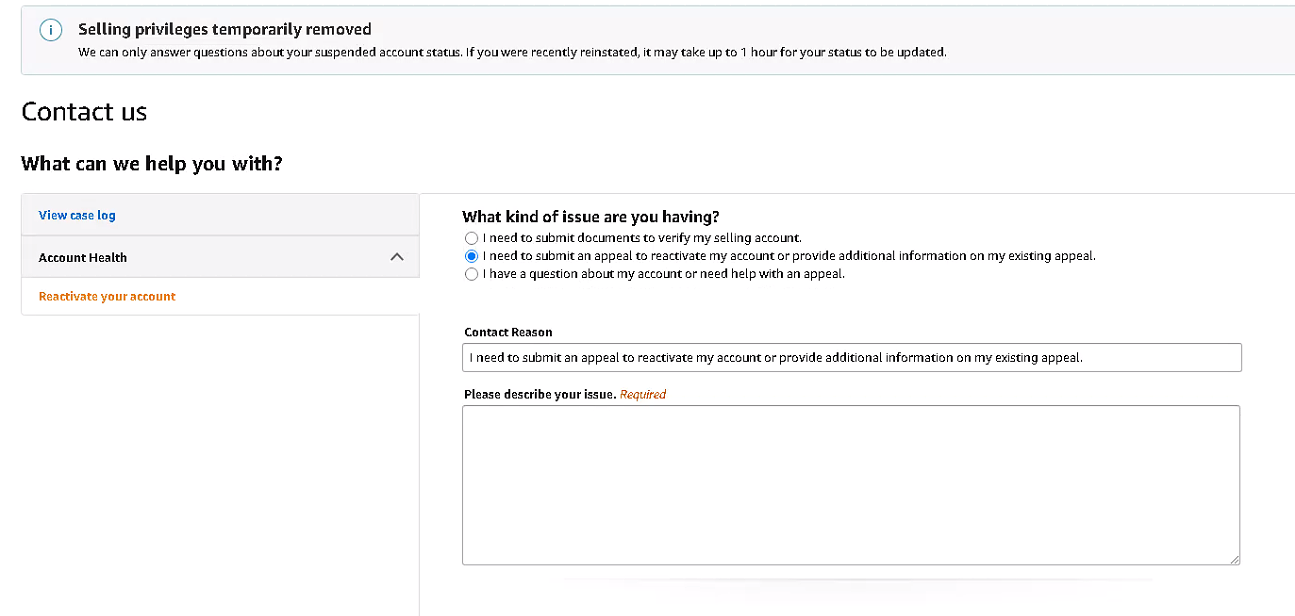Open the View case log link

point(77,215)
